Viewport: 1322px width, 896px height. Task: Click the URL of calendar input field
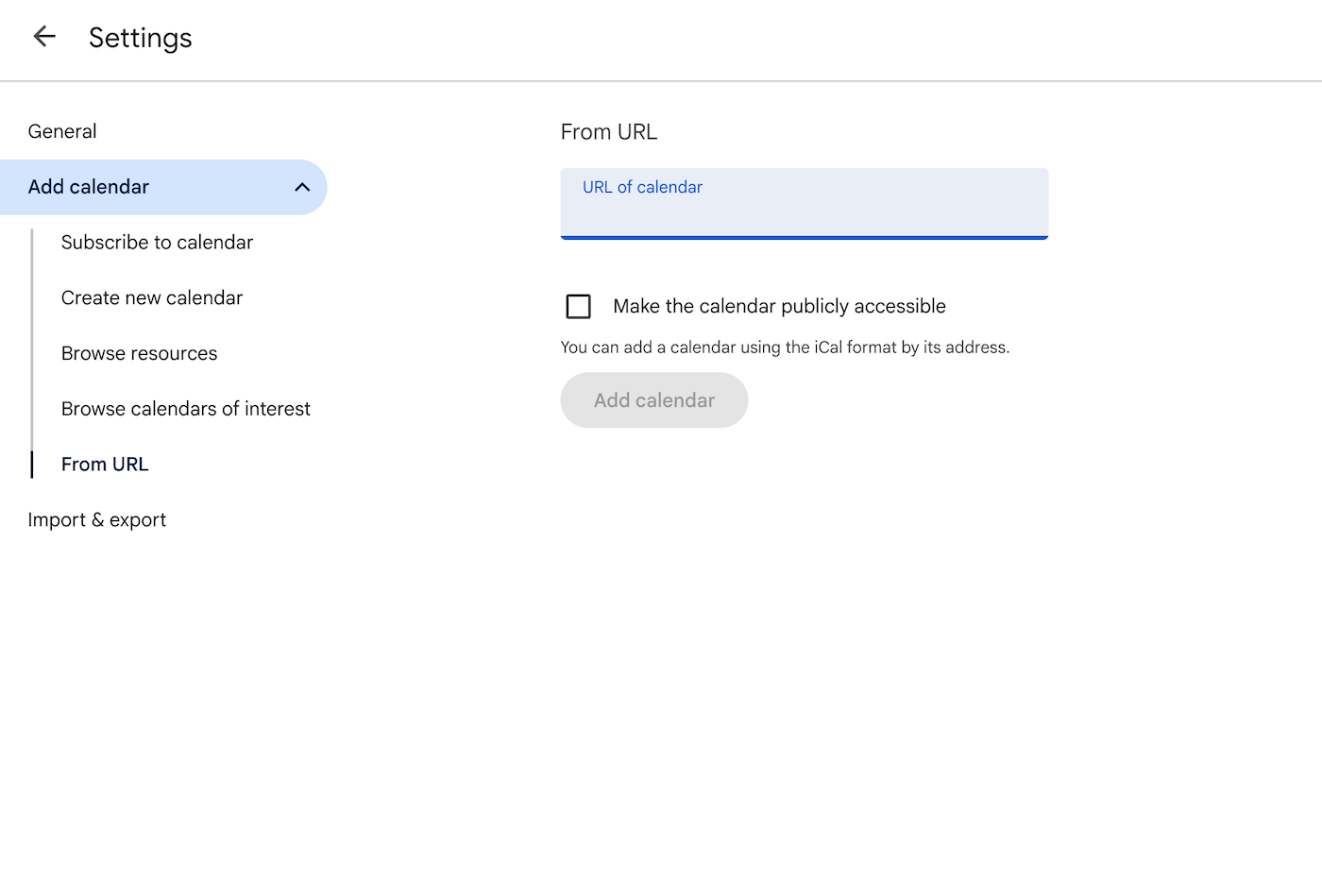tap(804, 204)
